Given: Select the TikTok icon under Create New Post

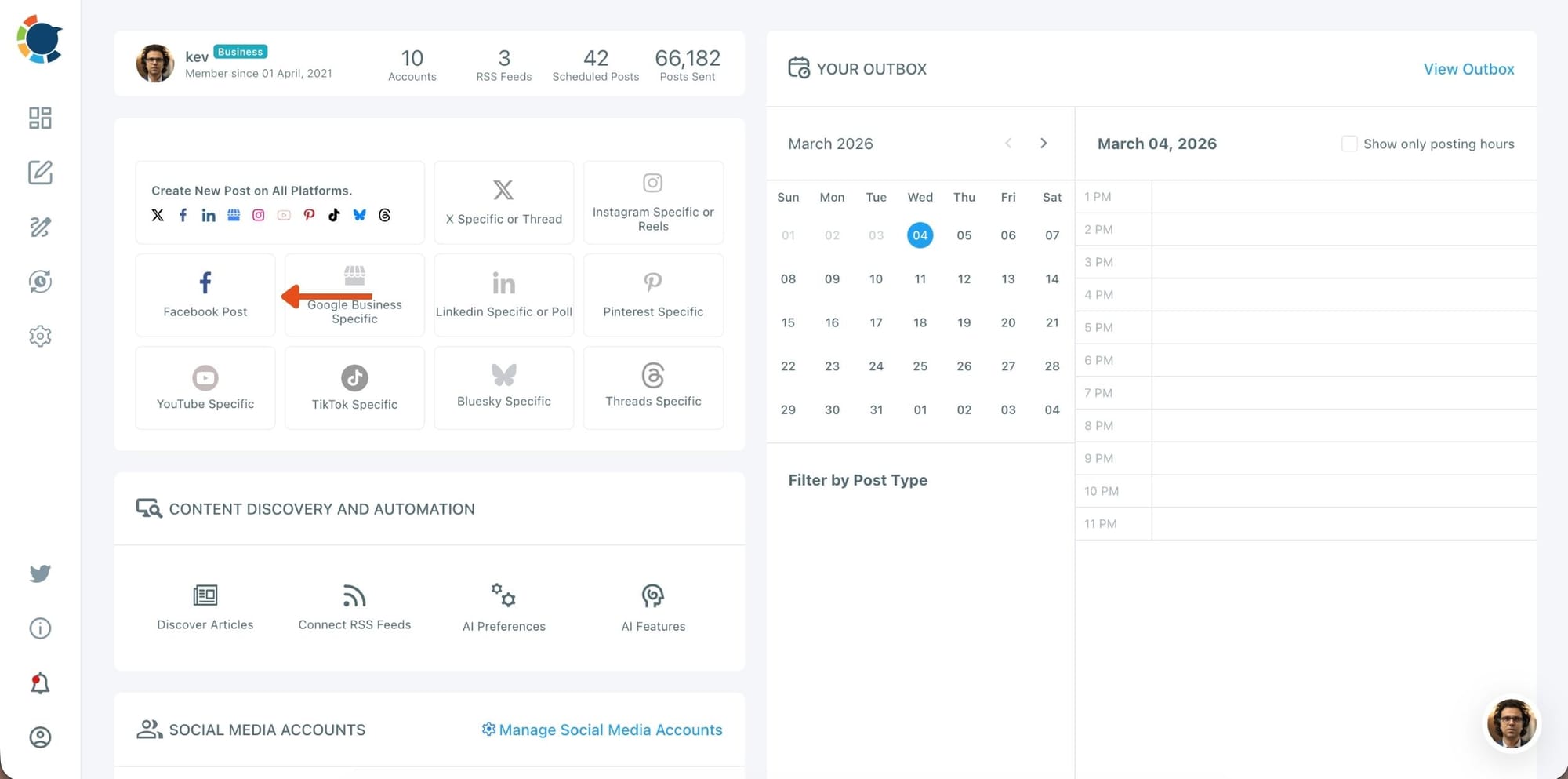Looking at the screenshot, I should pyautogui.click(x=334, y=215).
